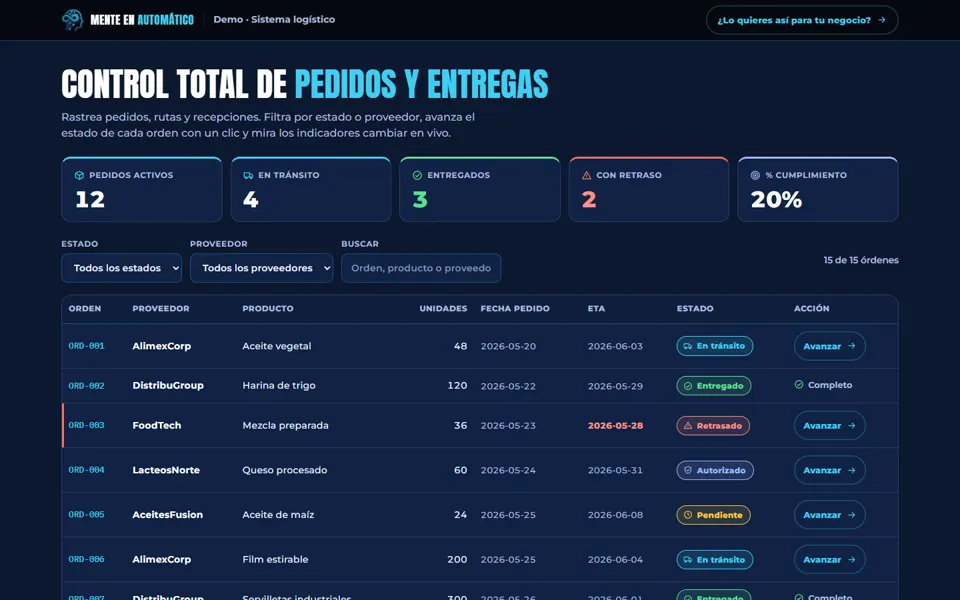
Task: Click the % Cumplimiento value 20%
Action: (x=776, y=200)
